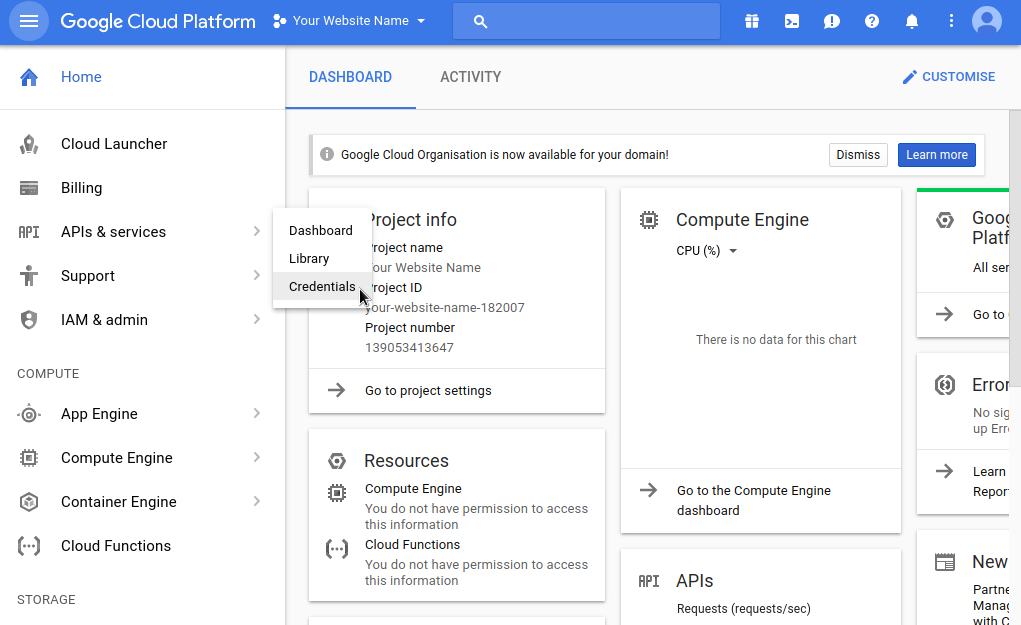Click the Cloud Functions entry in Resources card

(412, 544)
